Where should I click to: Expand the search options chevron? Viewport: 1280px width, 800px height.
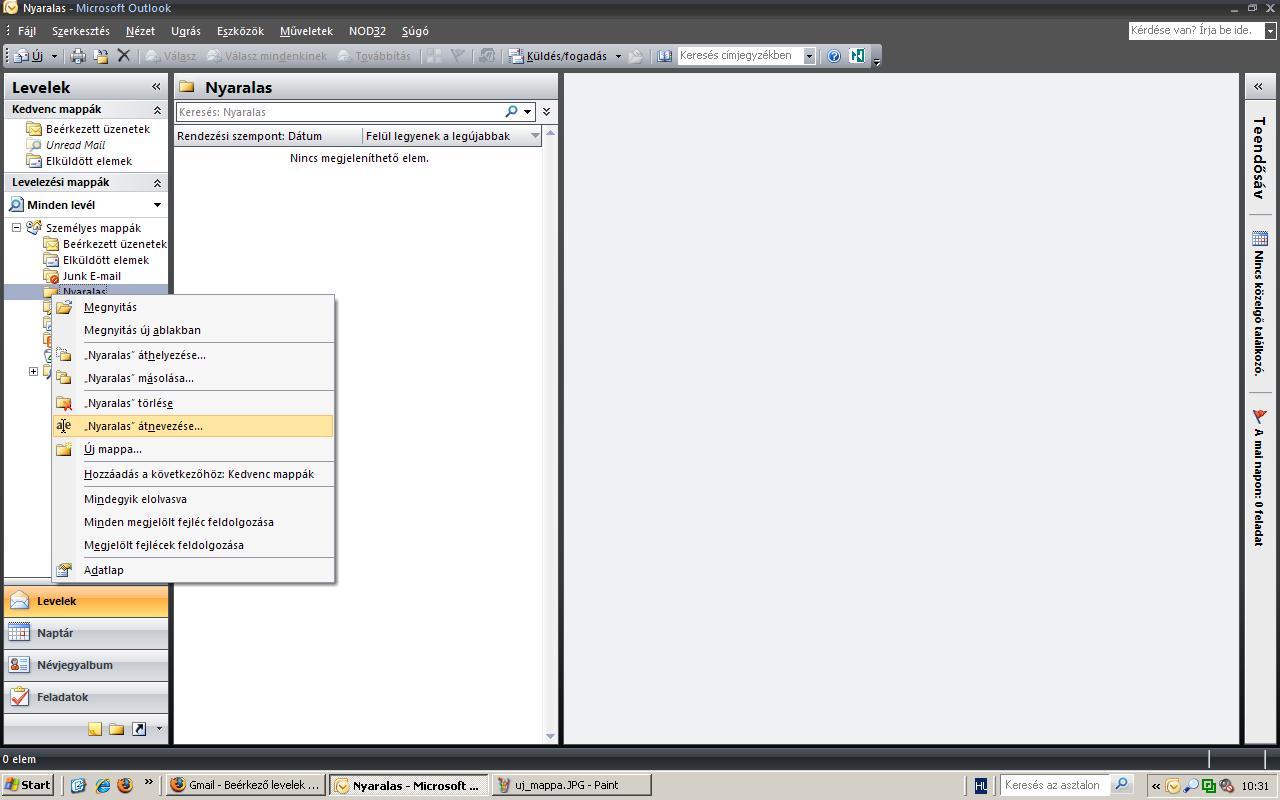tap(546, 112)
